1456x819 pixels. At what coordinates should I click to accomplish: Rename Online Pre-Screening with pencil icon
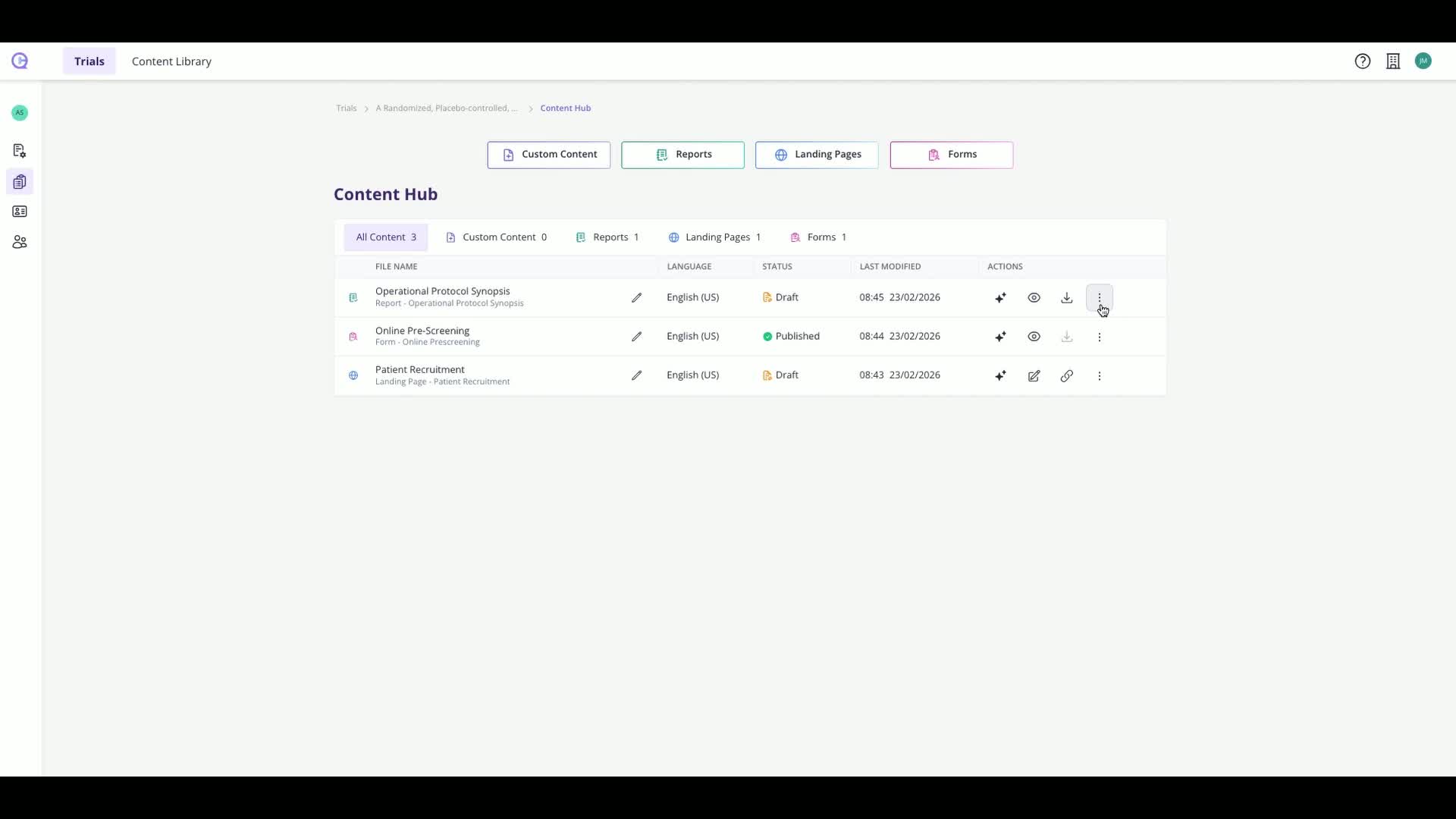[636, 337]
